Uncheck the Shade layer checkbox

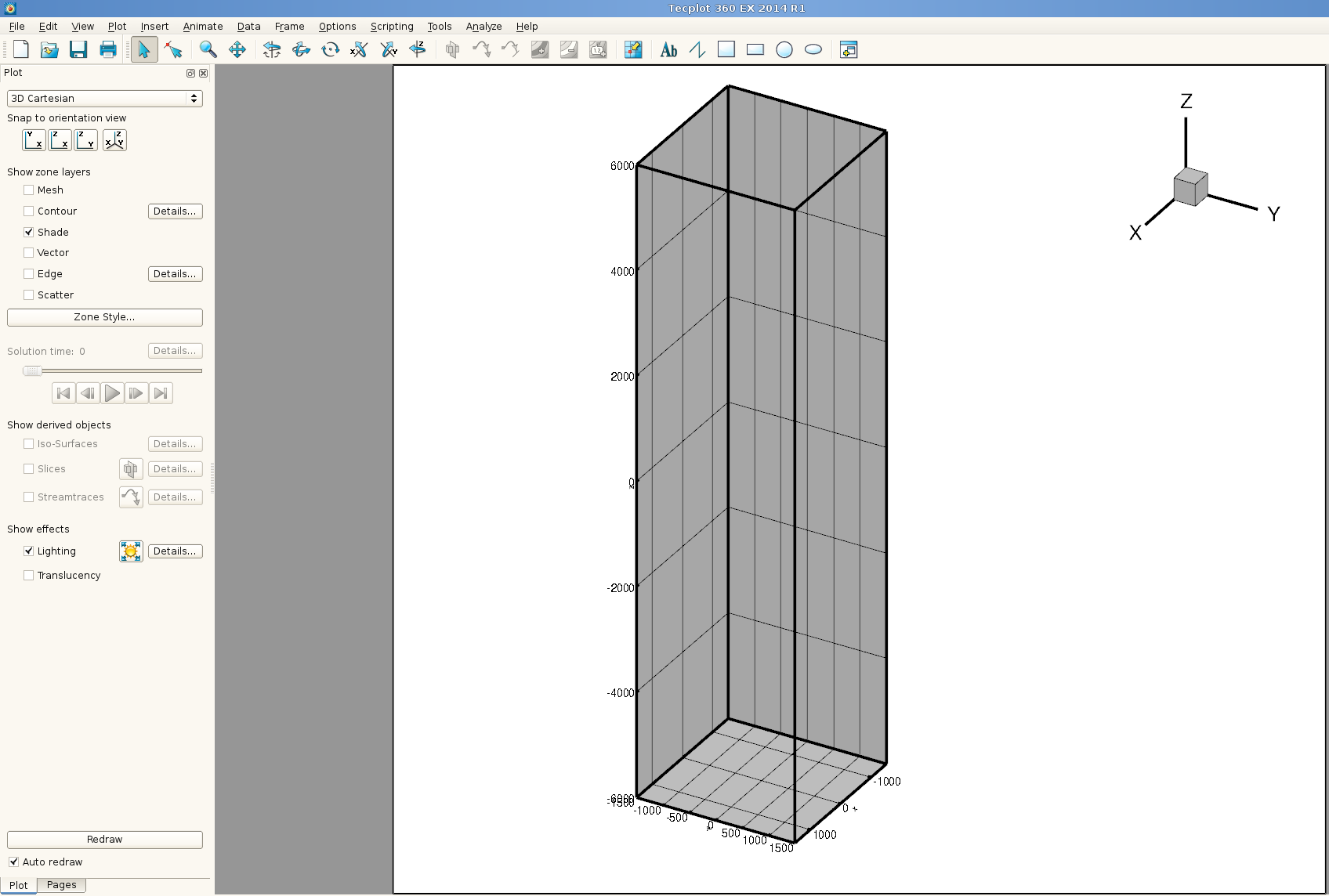(29, 233)
